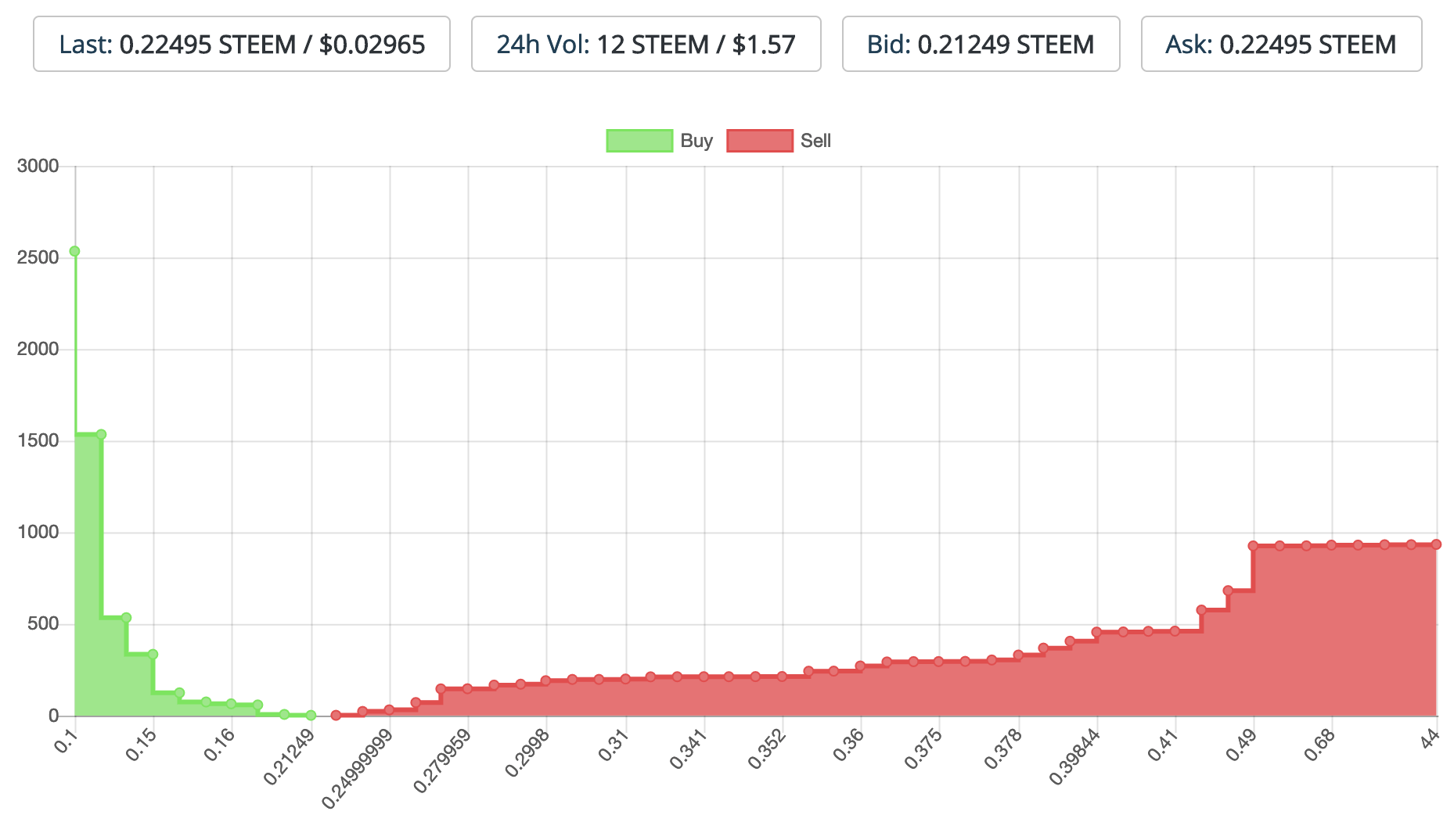The height and width of the screenshot is (840, 1454).
Task: Click the Buy point at price 0.21249
Action: [x=311, y=715]
